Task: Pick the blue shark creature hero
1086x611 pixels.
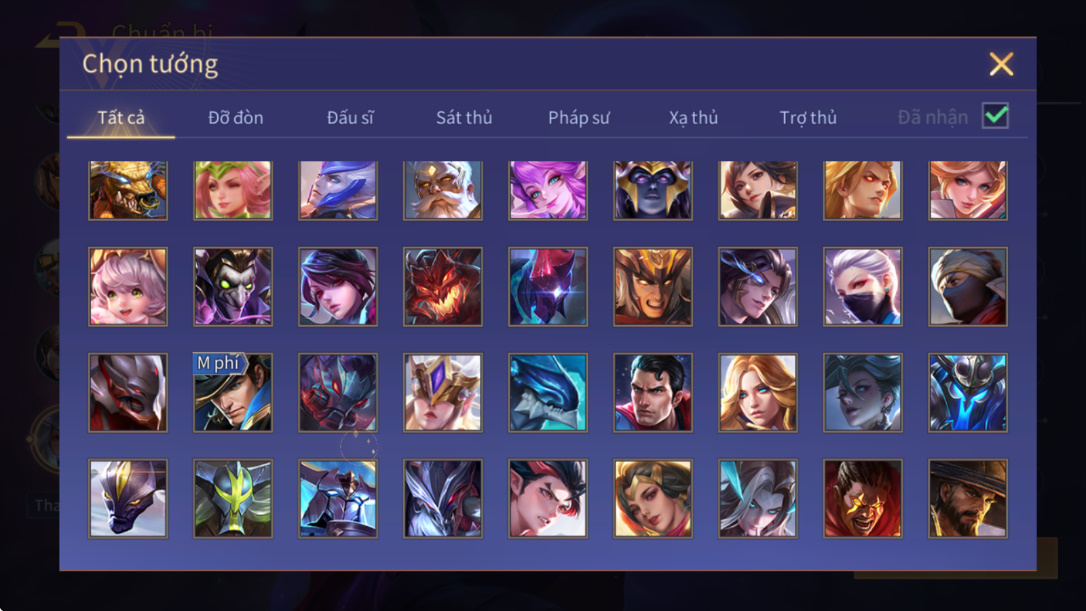Action: pos(547,393)
